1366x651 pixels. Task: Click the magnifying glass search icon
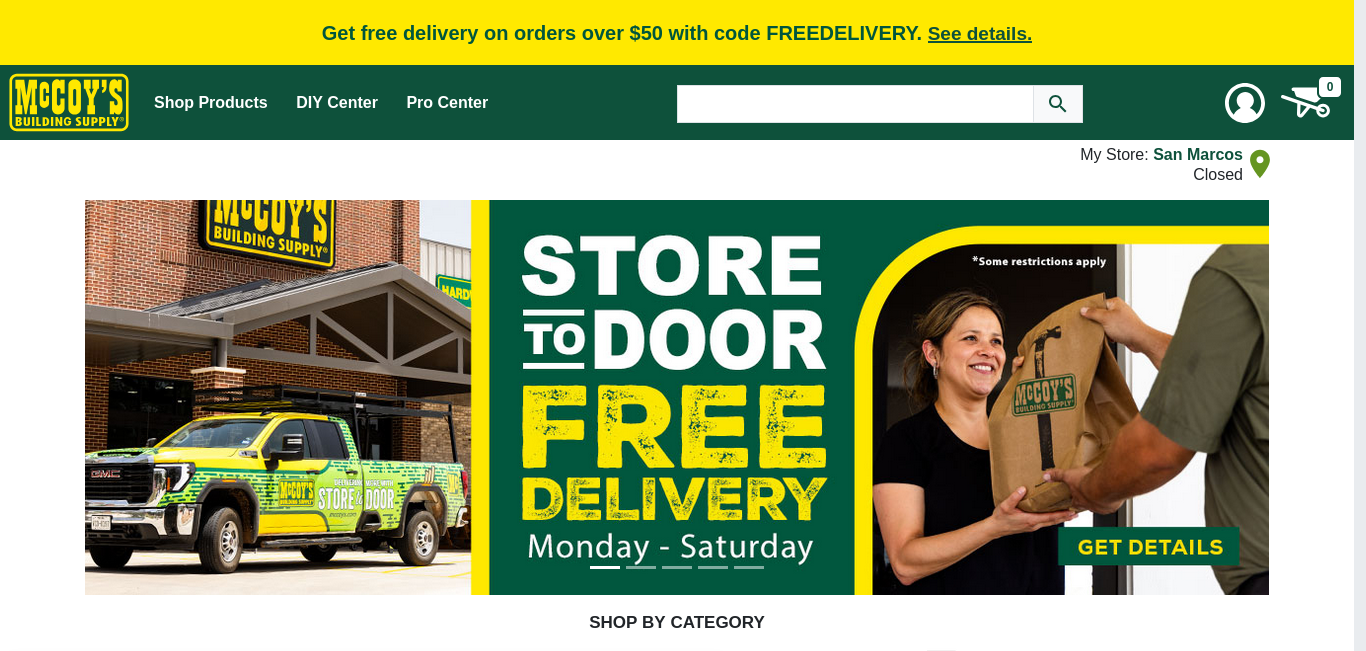(x=1058, y=104)
